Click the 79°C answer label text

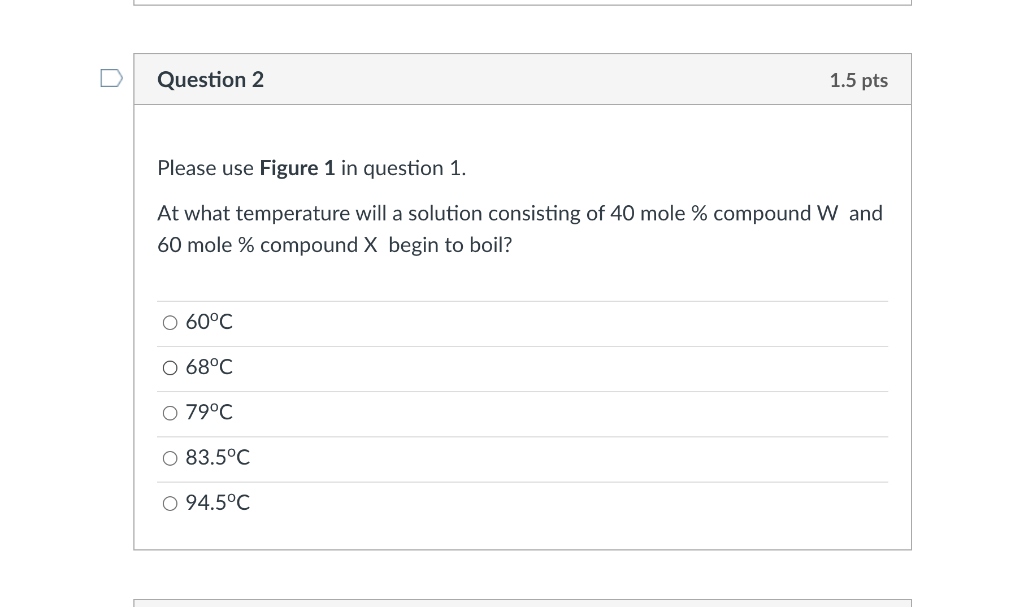[x=209, y=412]
